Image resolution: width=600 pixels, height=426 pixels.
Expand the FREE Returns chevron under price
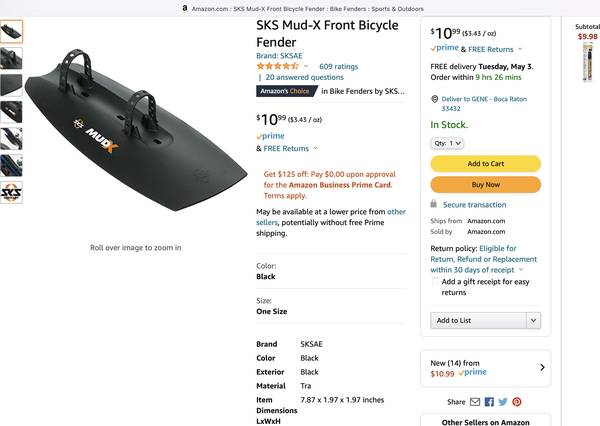[x=315, y=148]
